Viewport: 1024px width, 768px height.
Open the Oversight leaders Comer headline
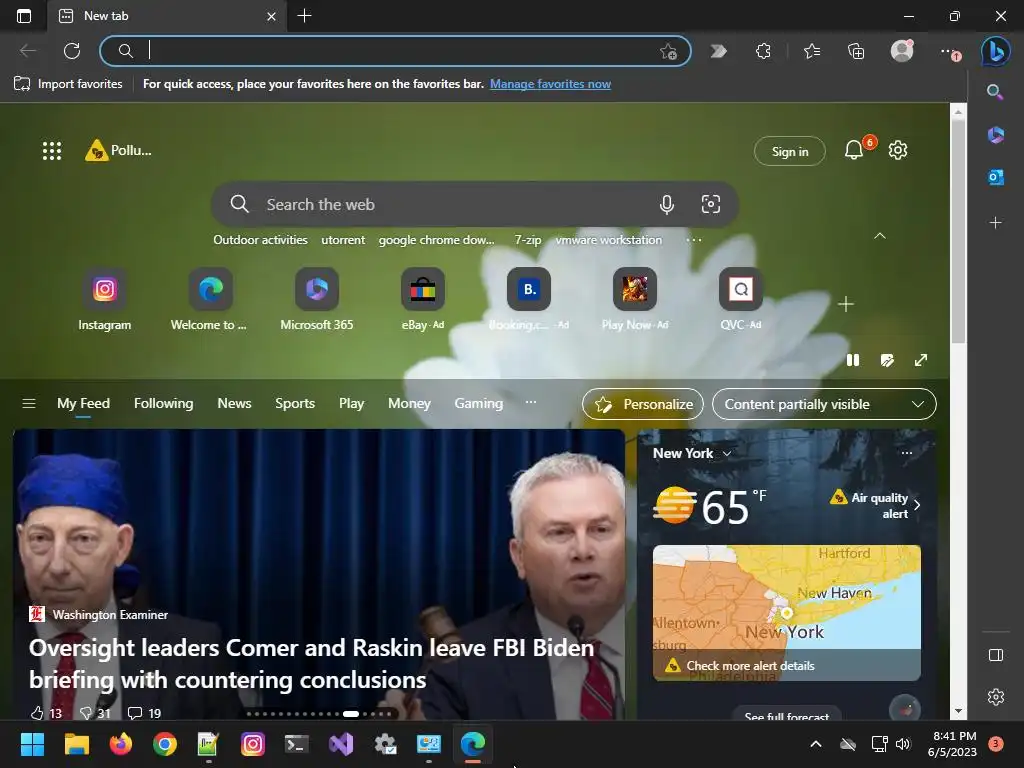point(312,664)
